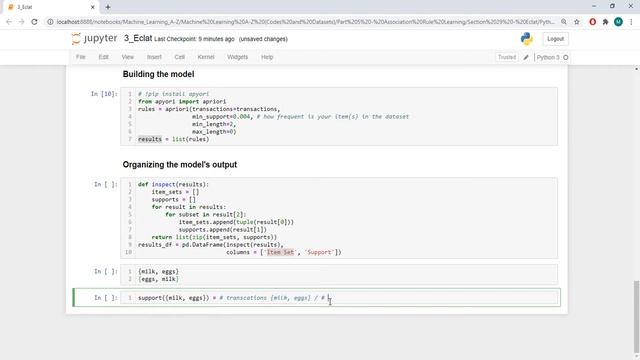Screen dimensions: 640x360
Task: Open the profile avatar M
Action: (x=618, y=22)
